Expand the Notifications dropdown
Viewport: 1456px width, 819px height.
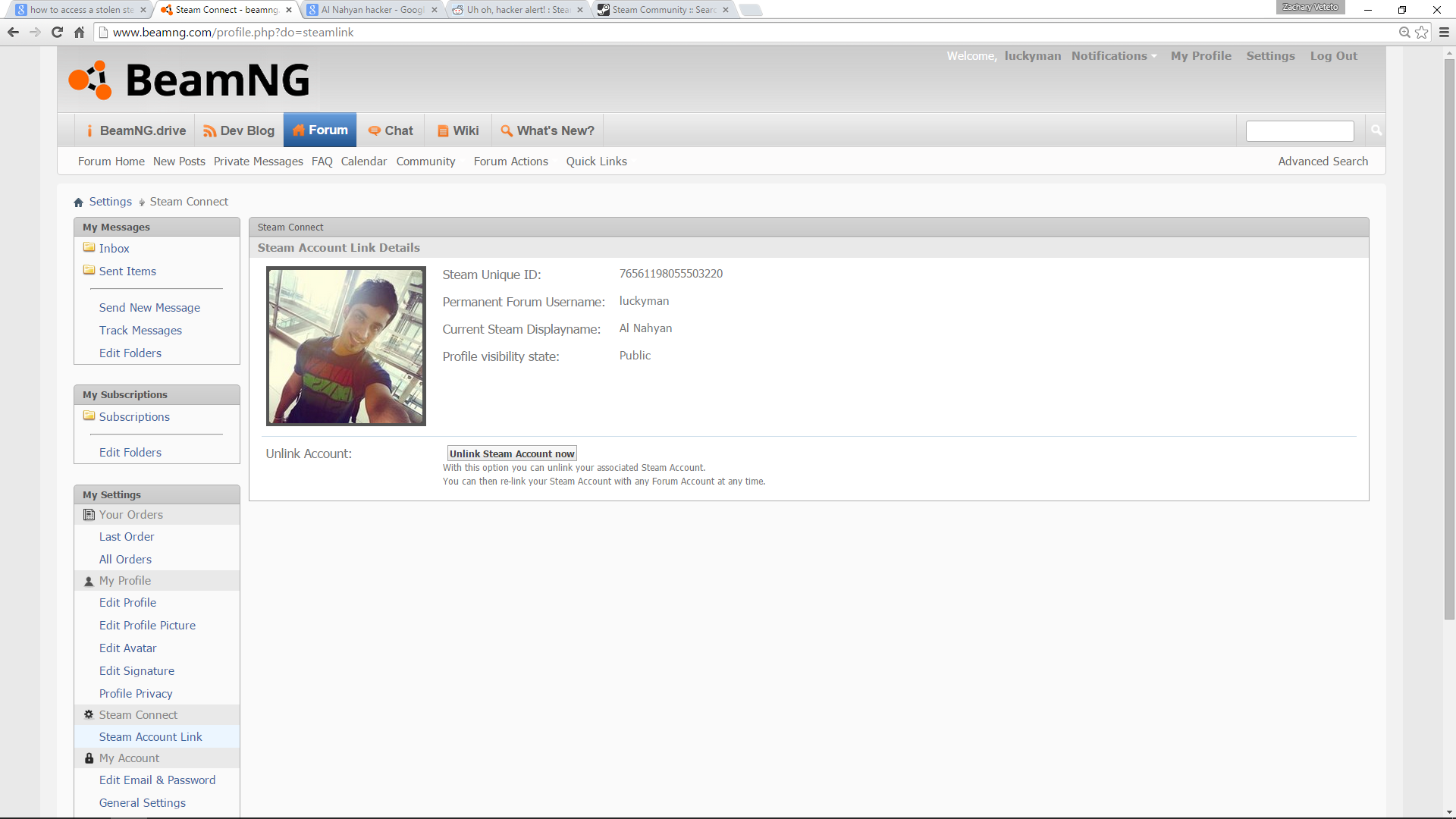(x=1114, y=56)
